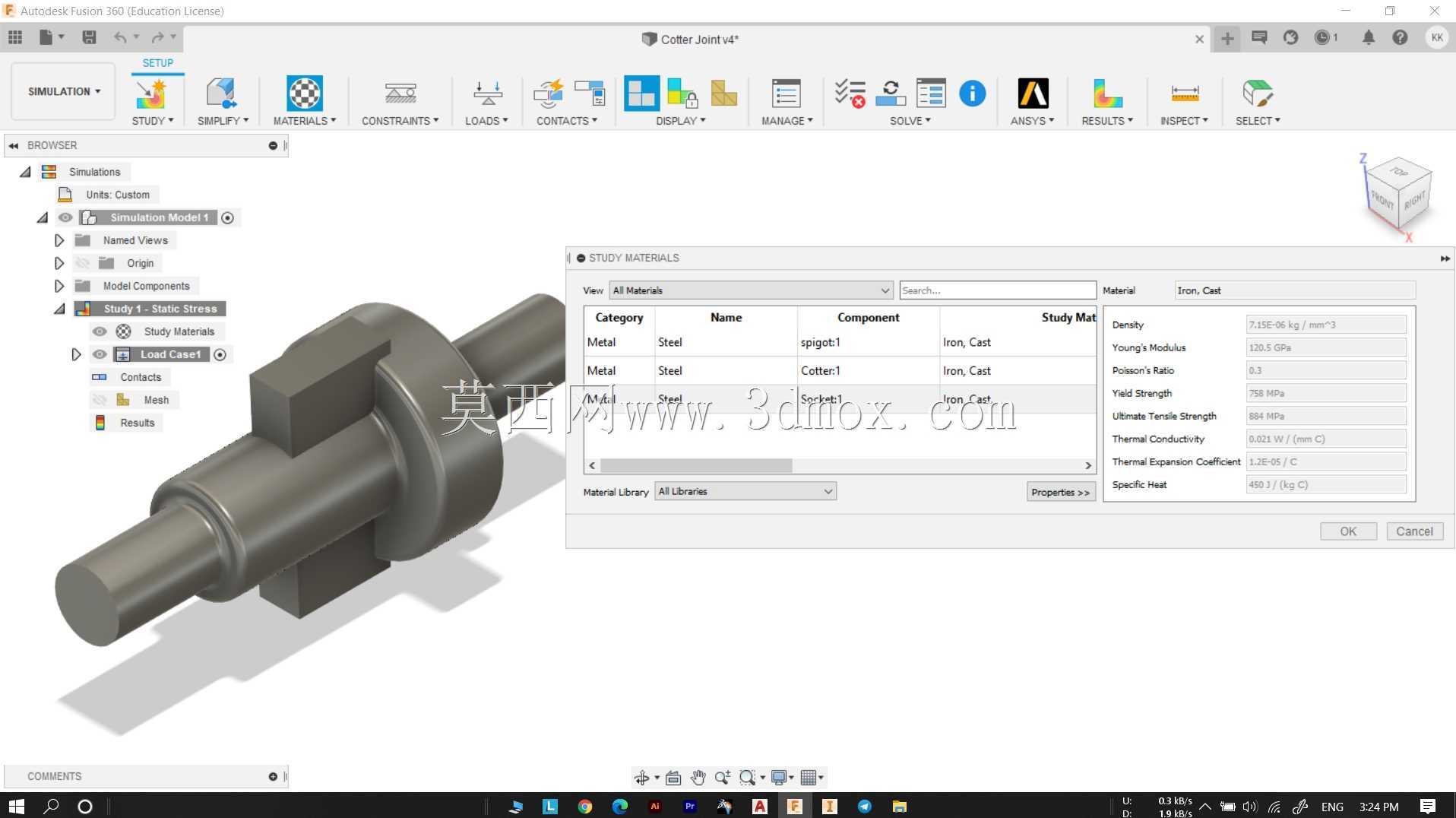
Task: Click the automatic Contacts icon
Action: pyautogui.click(x=548, y=94)
